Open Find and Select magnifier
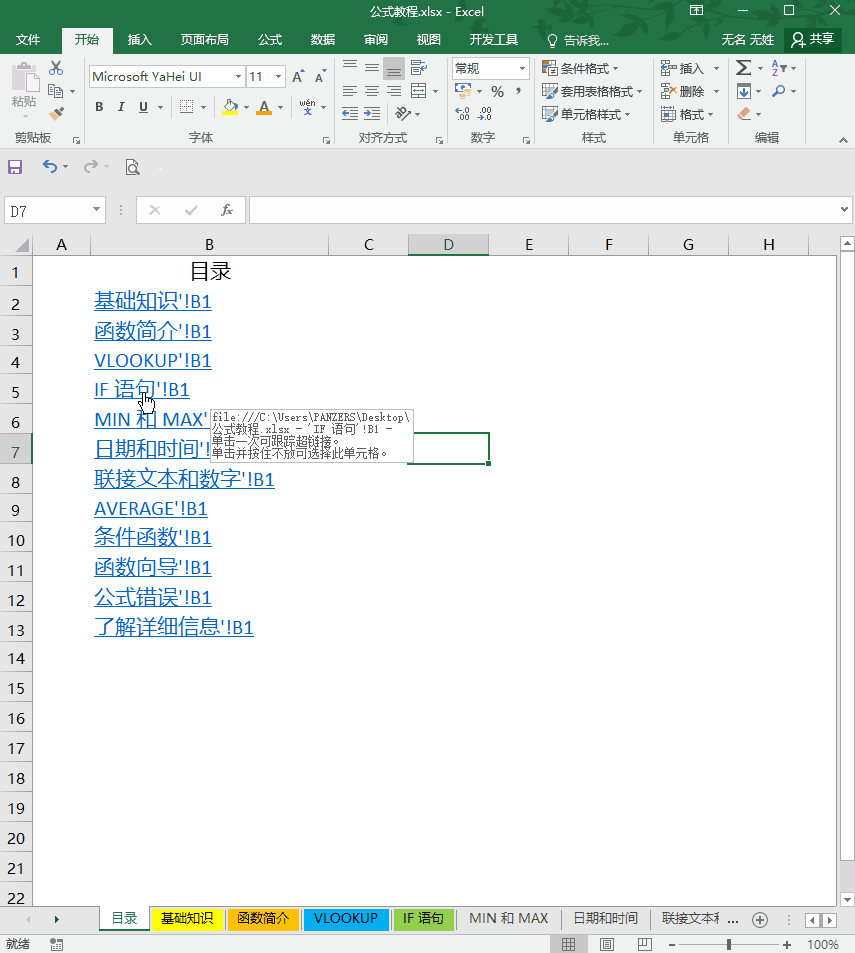855x953 pixels. point(779,91)
